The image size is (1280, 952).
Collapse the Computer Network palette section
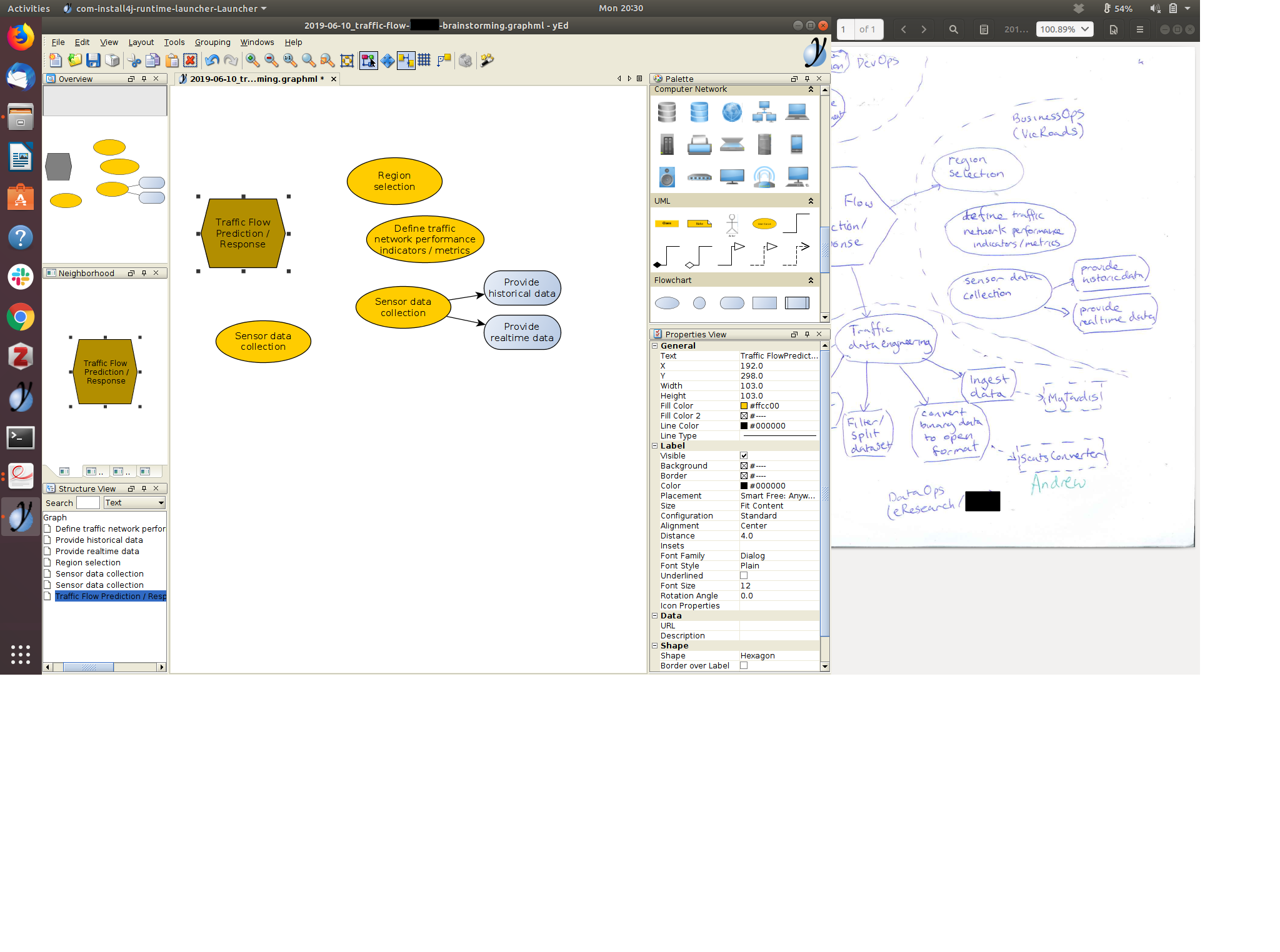click(811, 89)
